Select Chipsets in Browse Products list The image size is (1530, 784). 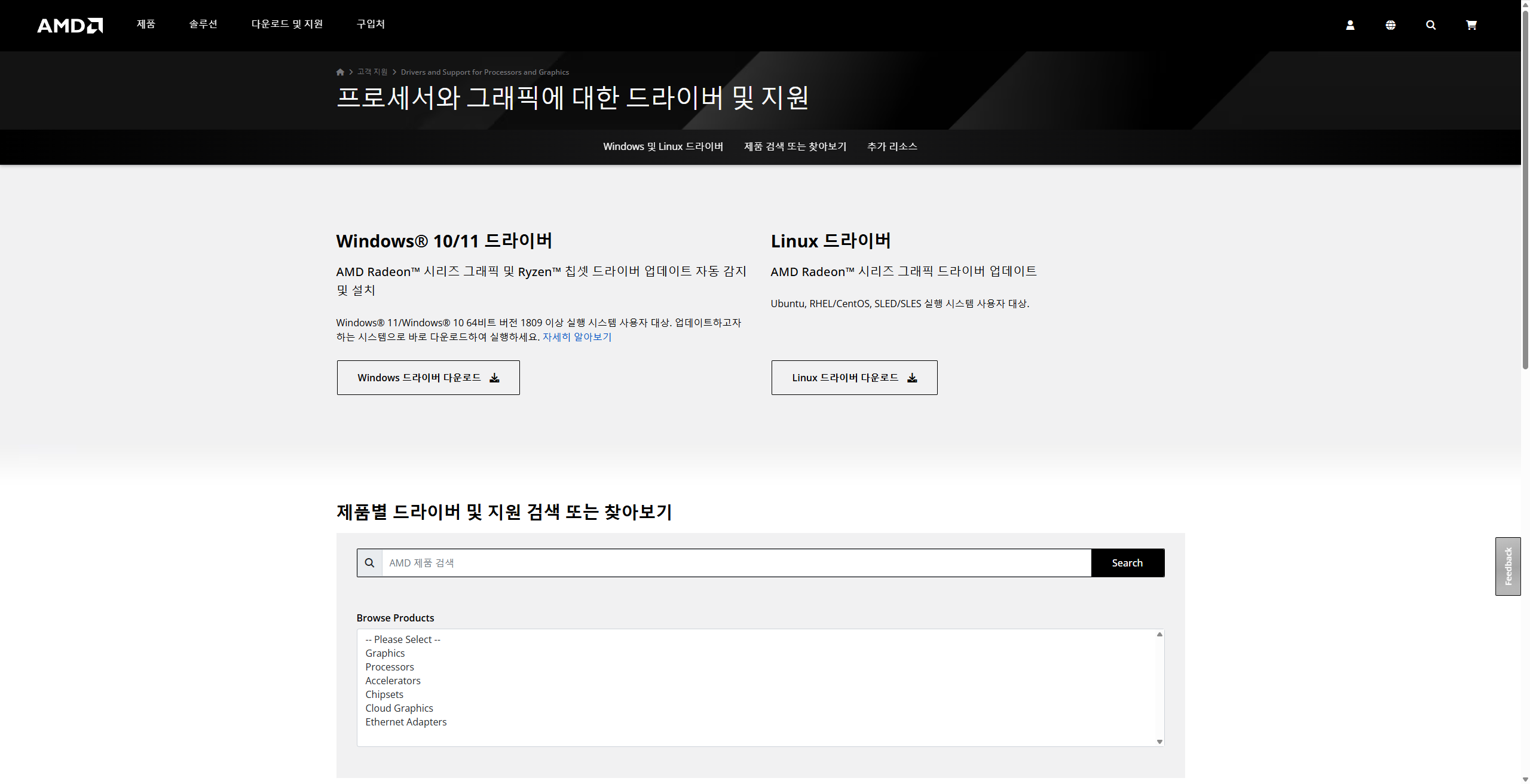click(x=384, y=694)
